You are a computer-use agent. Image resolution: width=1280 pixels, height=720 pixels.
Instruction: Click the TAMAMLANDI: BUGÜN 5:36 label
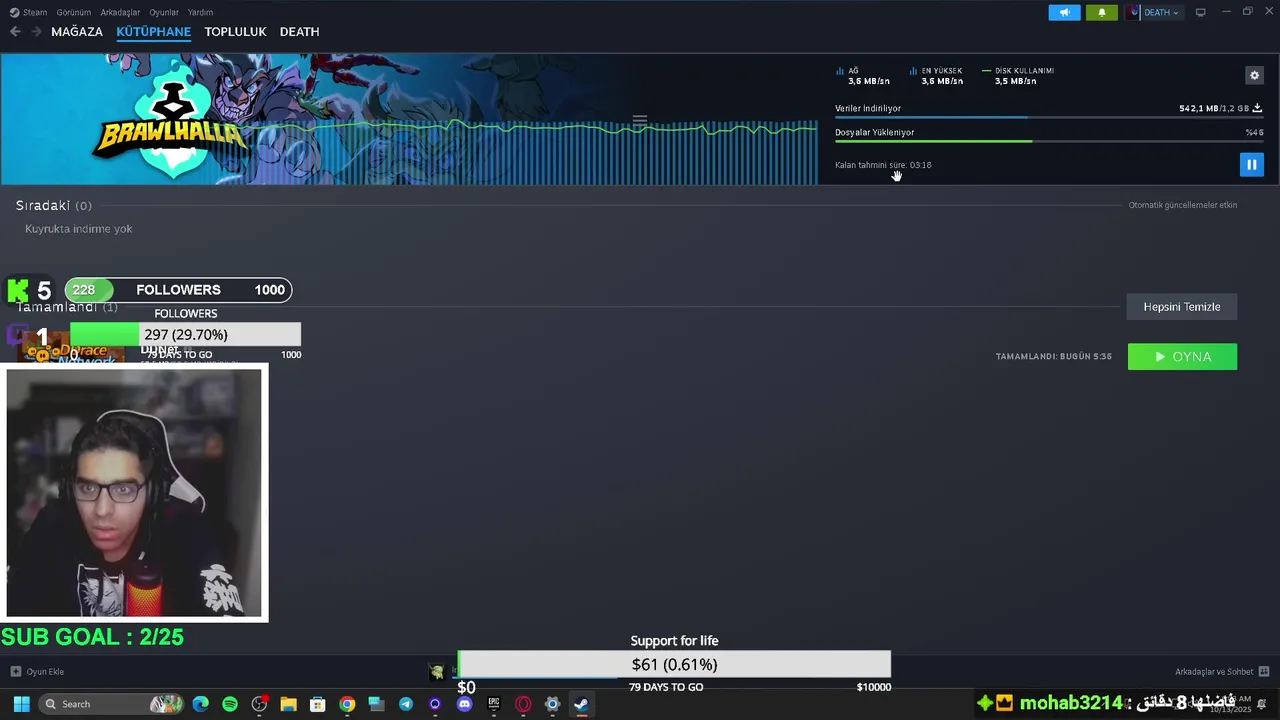(x=1053, y=357)
